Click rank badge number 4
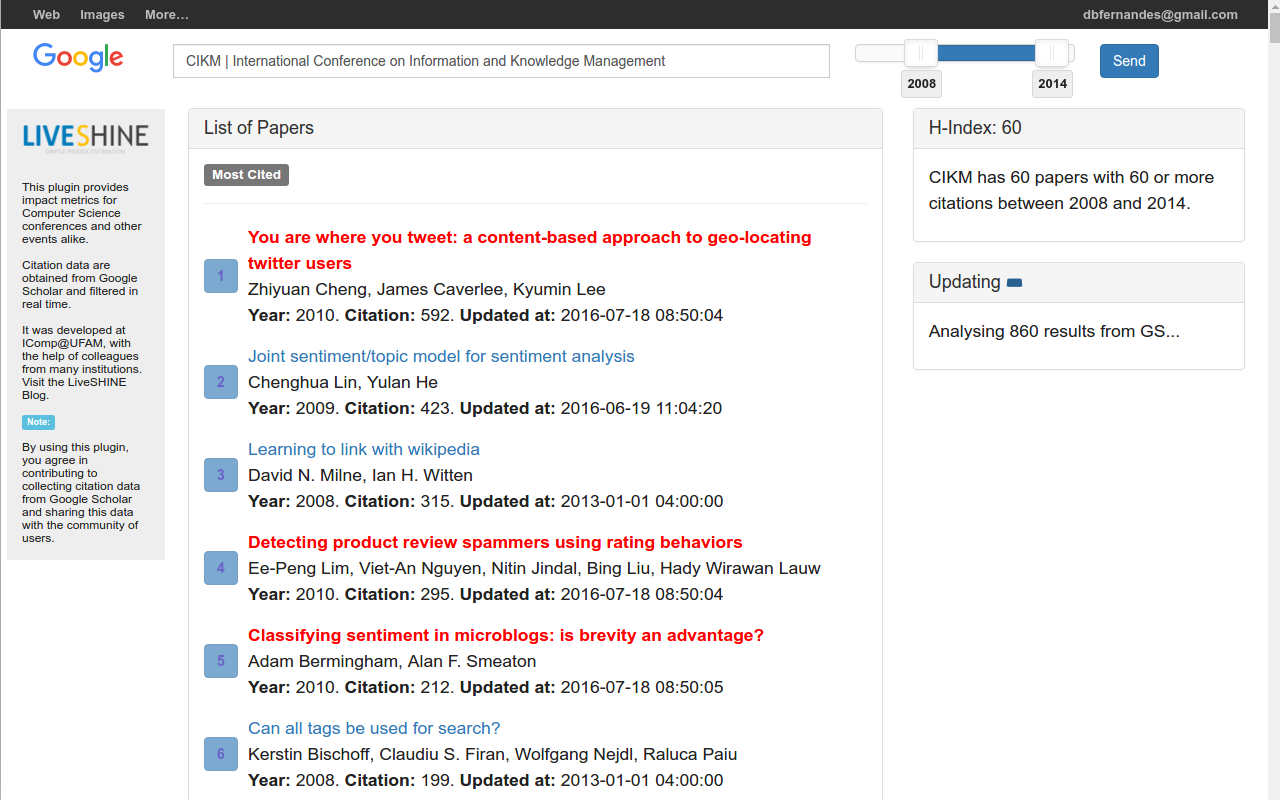Screen dimensions: 1280x800 [x=221, y=568]
